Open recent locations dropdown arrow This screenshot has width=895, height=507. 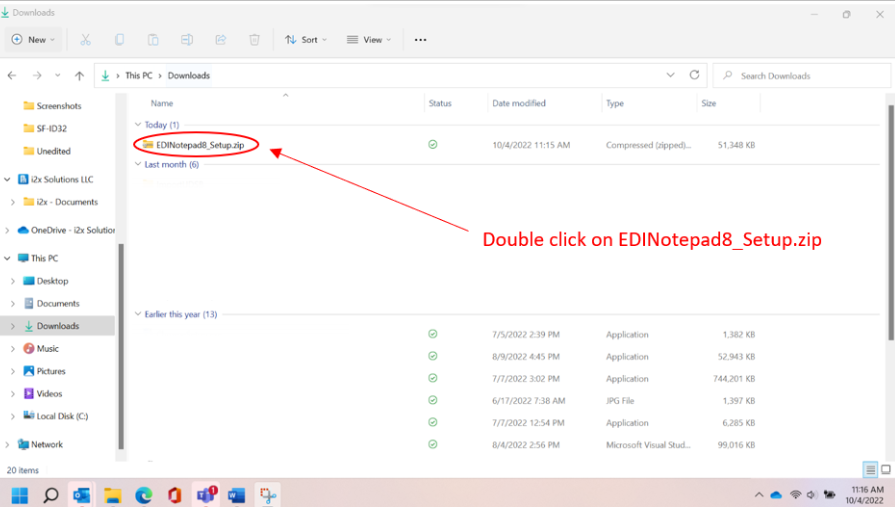58,75
